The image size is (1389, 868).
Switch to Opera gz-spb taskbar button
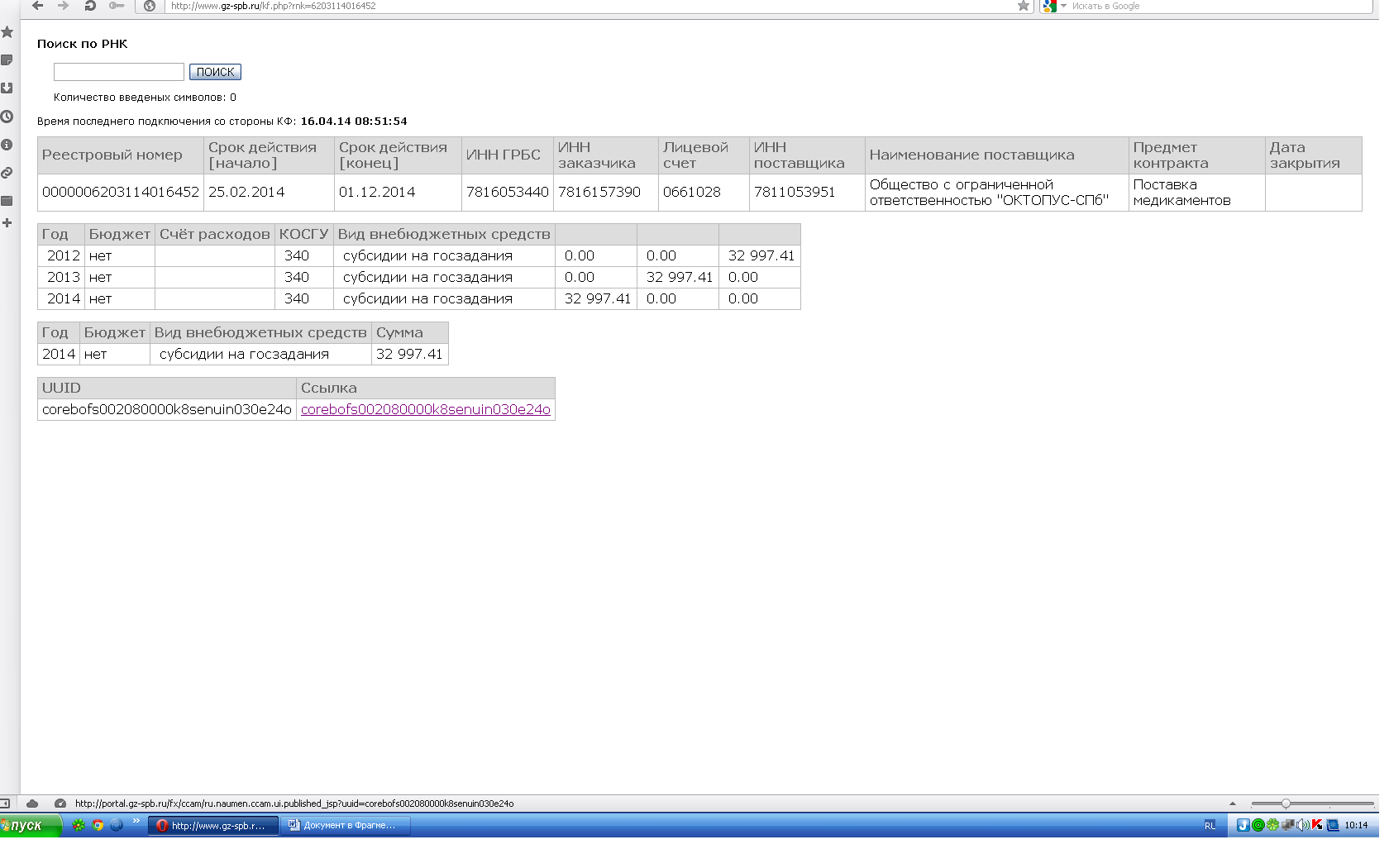click(212, 825)
